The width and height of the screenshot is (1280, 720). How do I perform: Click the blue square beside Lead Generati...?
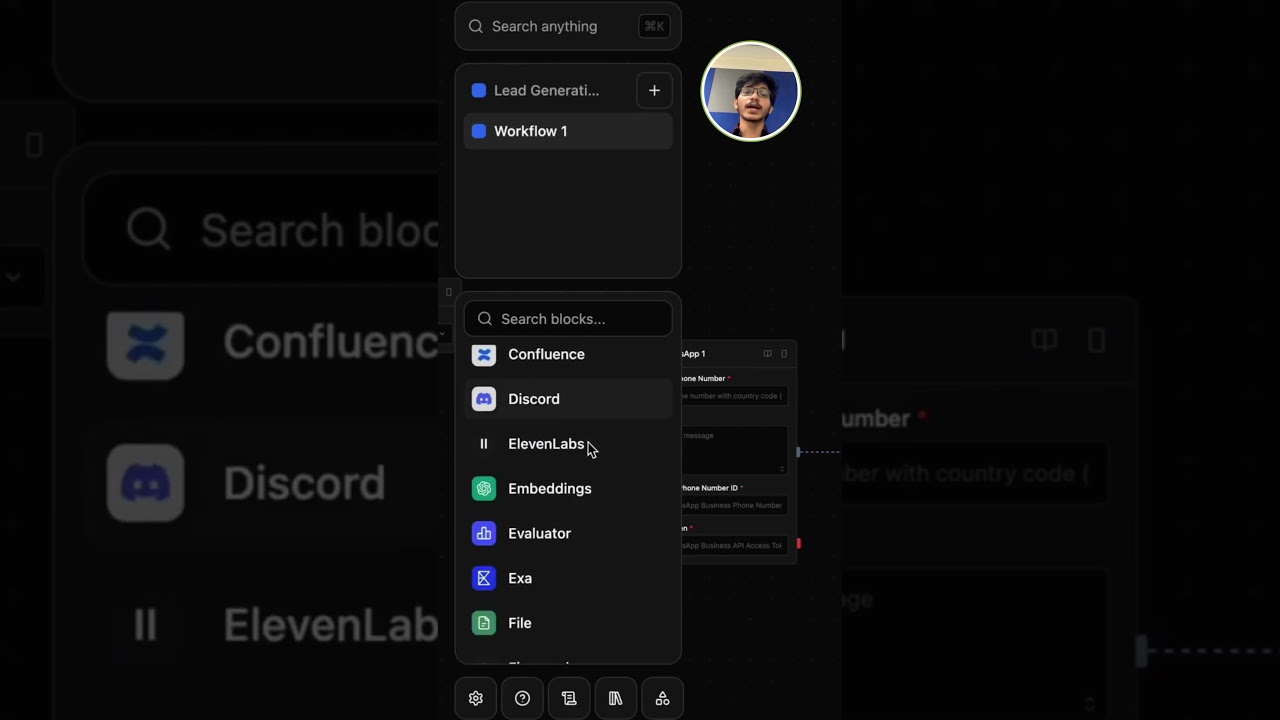coord(479,90)
